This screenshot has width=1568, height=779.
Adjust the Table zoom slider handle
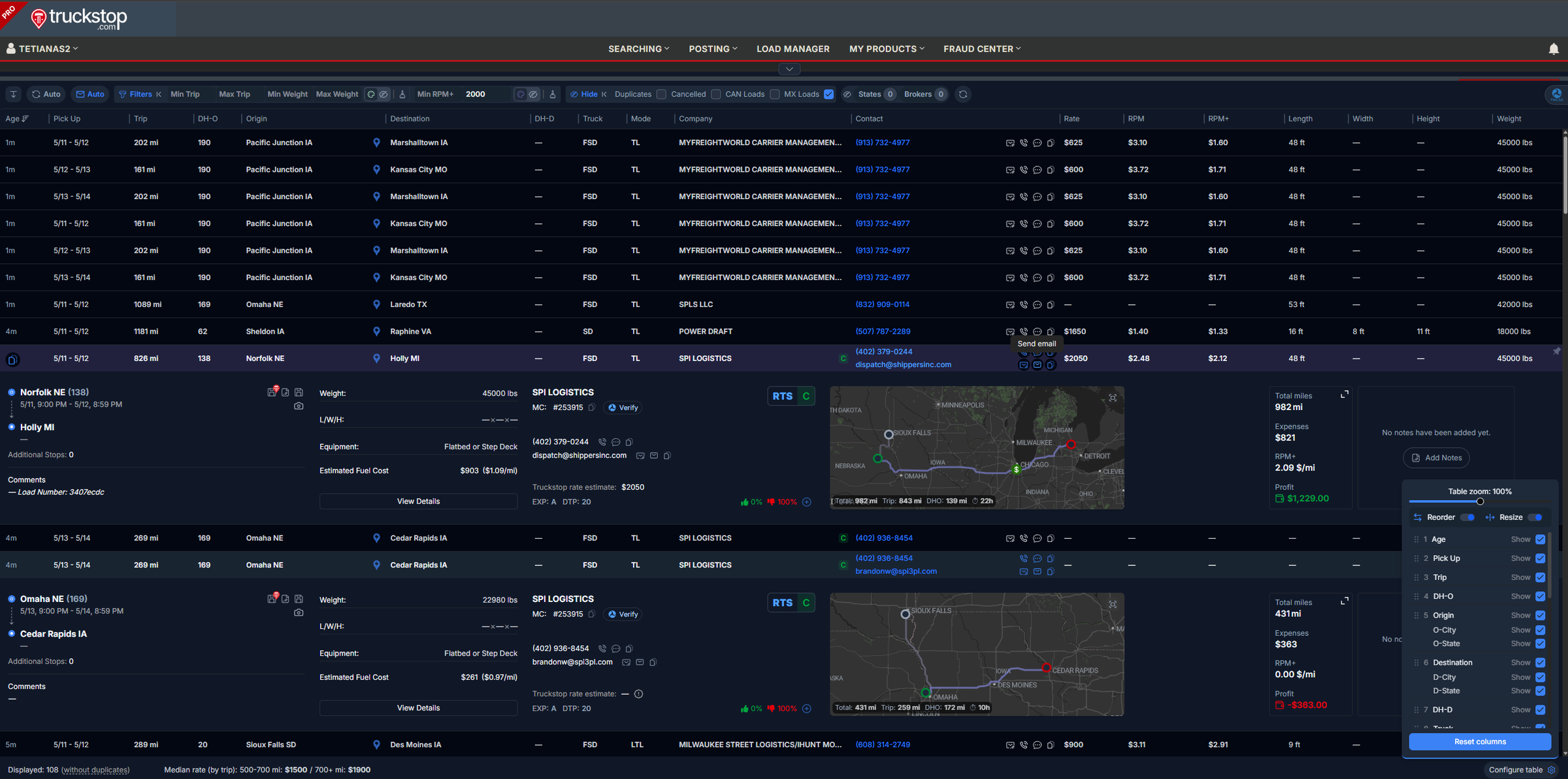(x=1480, y=501)
